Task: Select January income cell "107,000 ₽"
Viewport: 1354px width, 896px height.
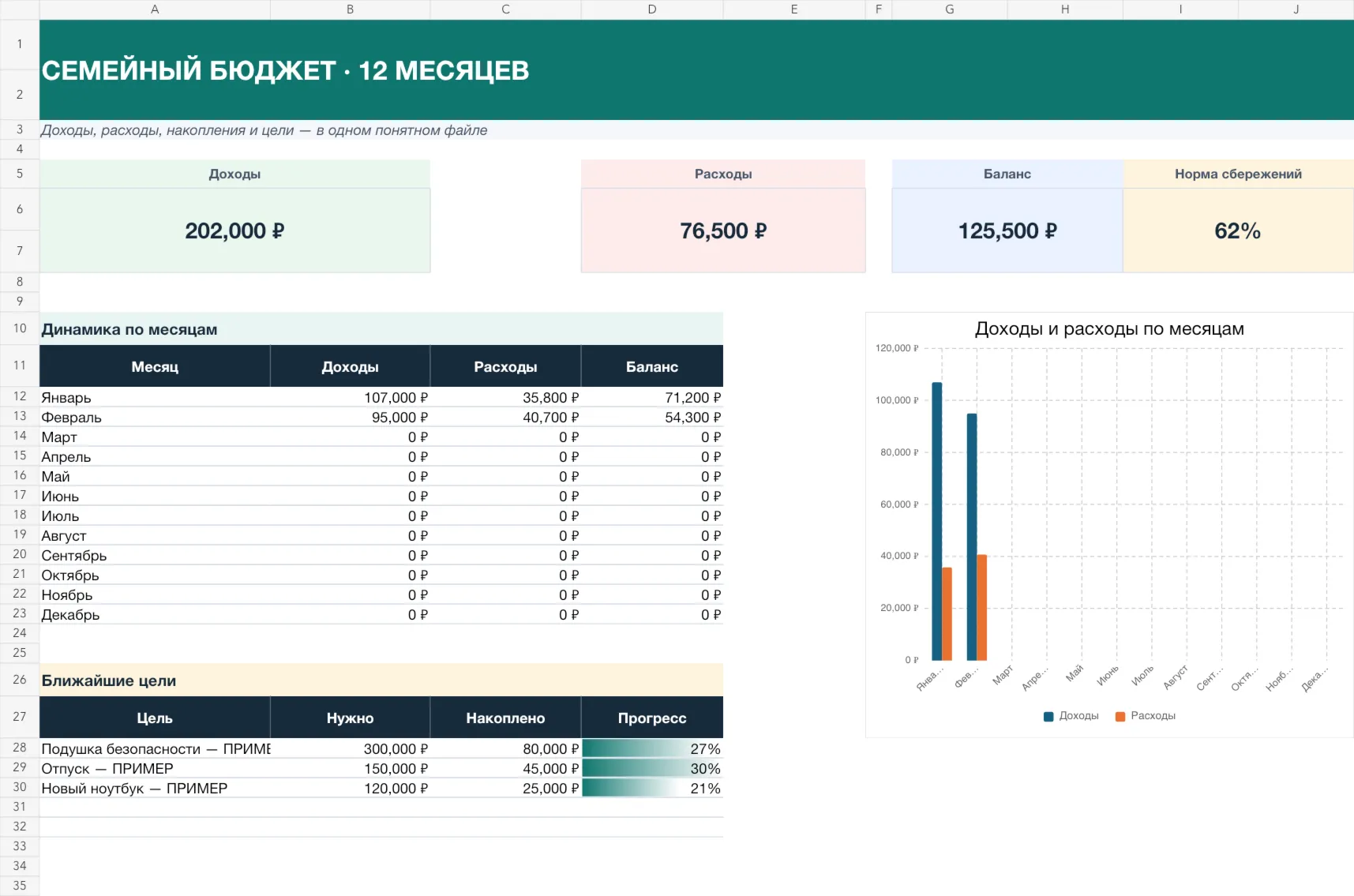Action: point(350,397)
